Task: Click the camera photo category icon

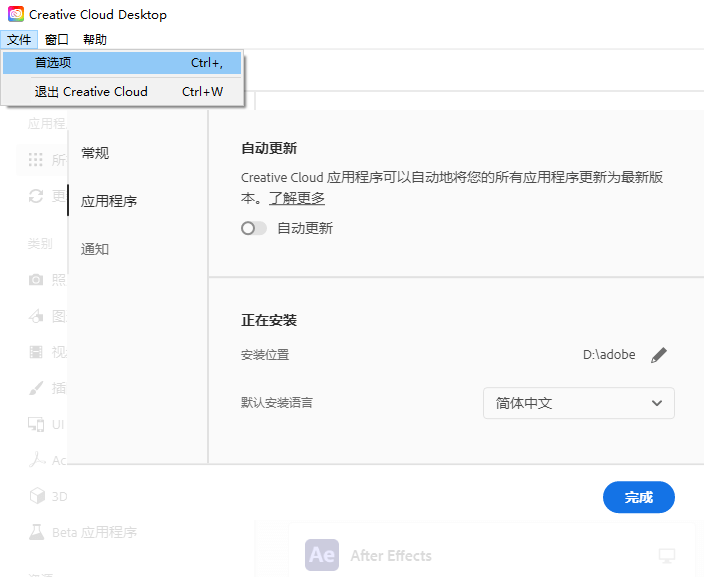Action: click(x=36, y=280)
